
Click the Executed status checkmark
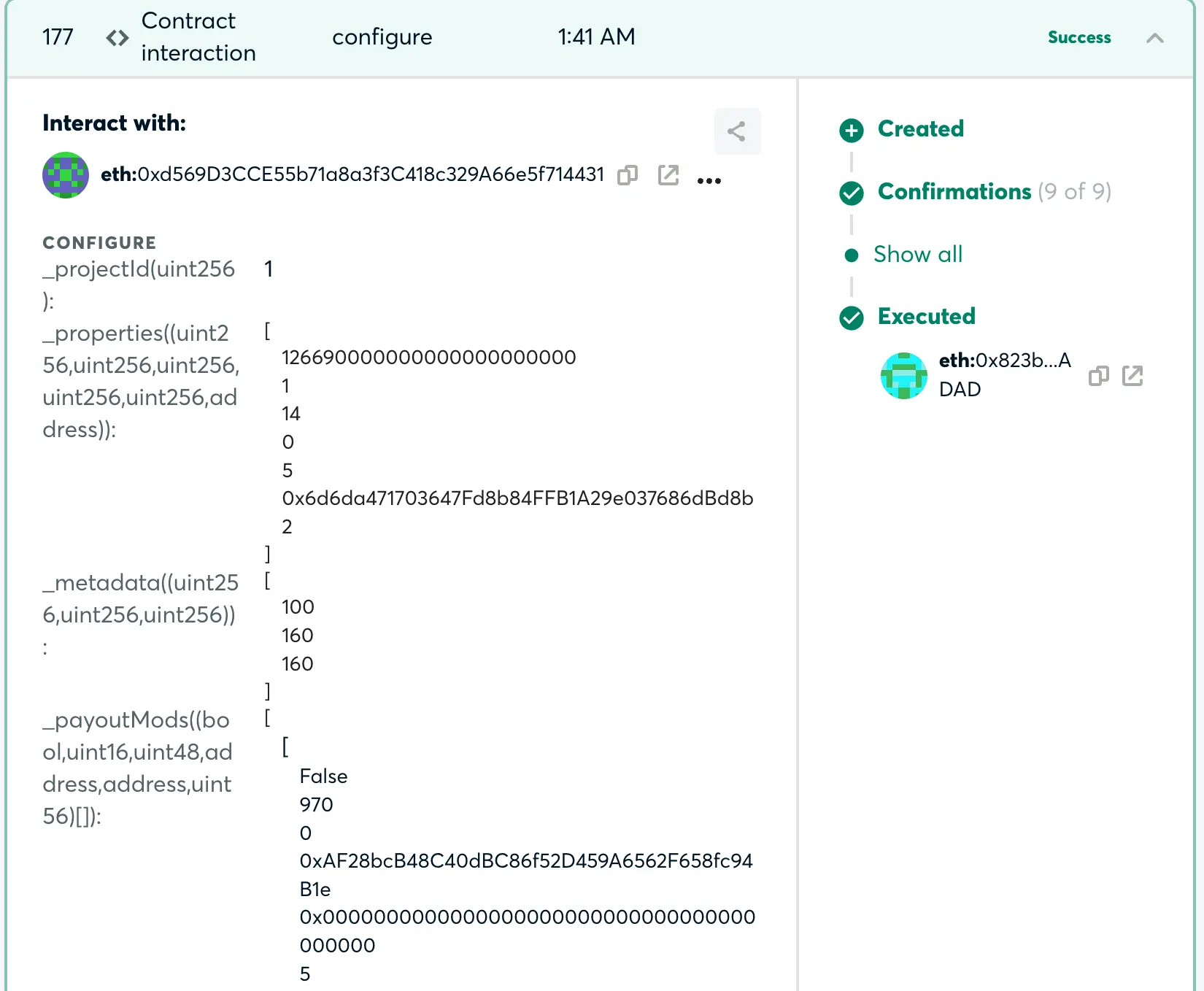(851, 317)
